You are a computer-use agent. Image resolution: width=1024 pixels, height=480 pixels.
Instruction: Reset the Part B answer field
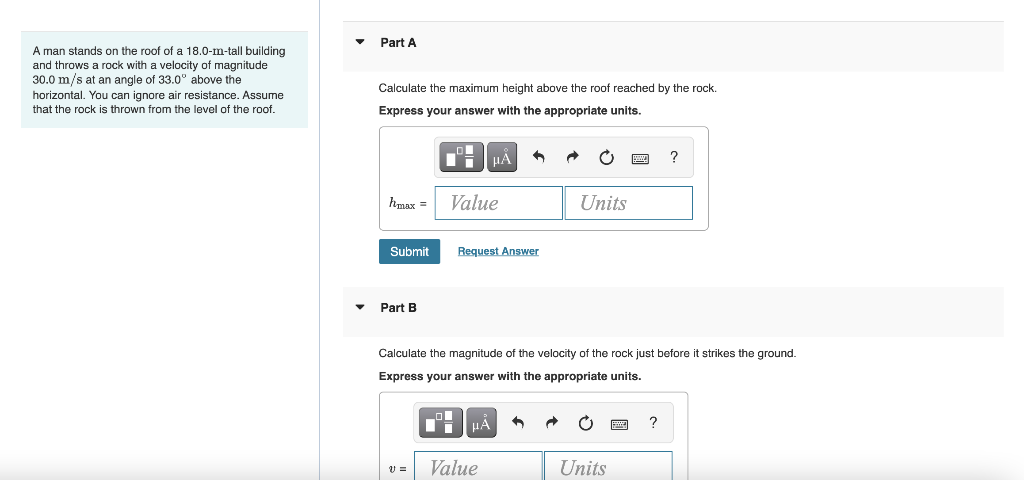point(586,423)
